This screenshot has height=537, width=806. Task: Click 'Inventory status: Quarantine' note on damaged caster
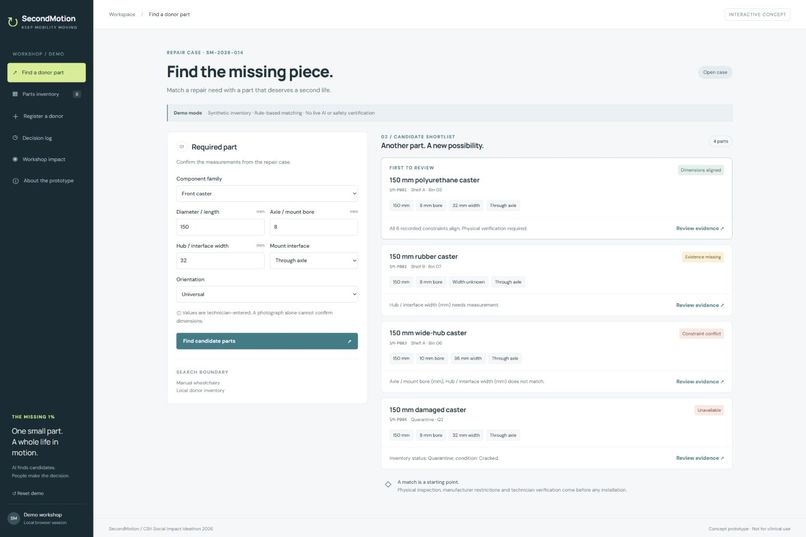point(444,458)
